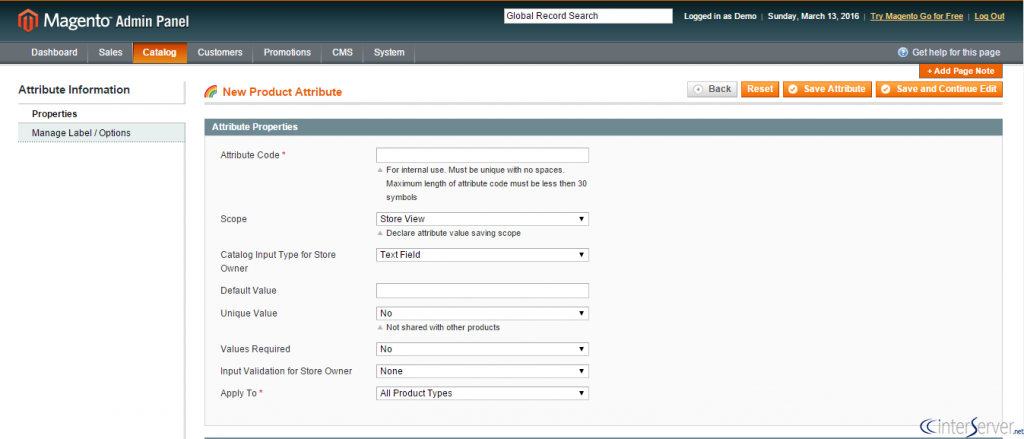Open the Customers menu
1024x439 pixels.
point(220,53)
